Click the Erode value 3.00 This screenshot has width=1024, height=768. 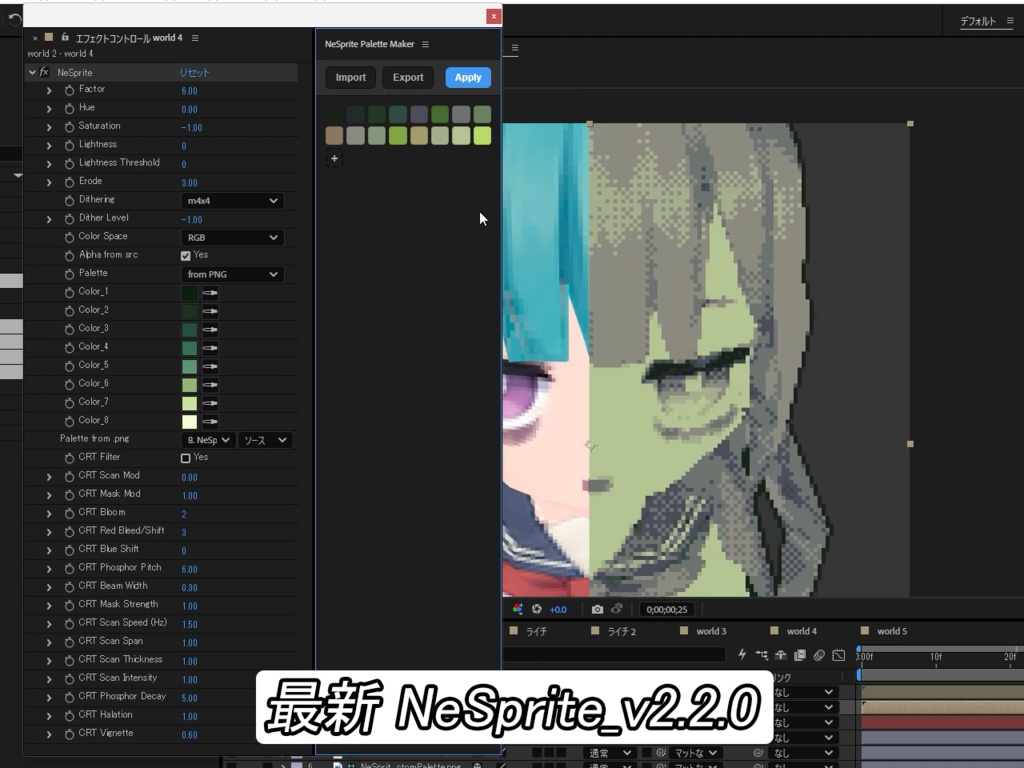coord(189,183)
